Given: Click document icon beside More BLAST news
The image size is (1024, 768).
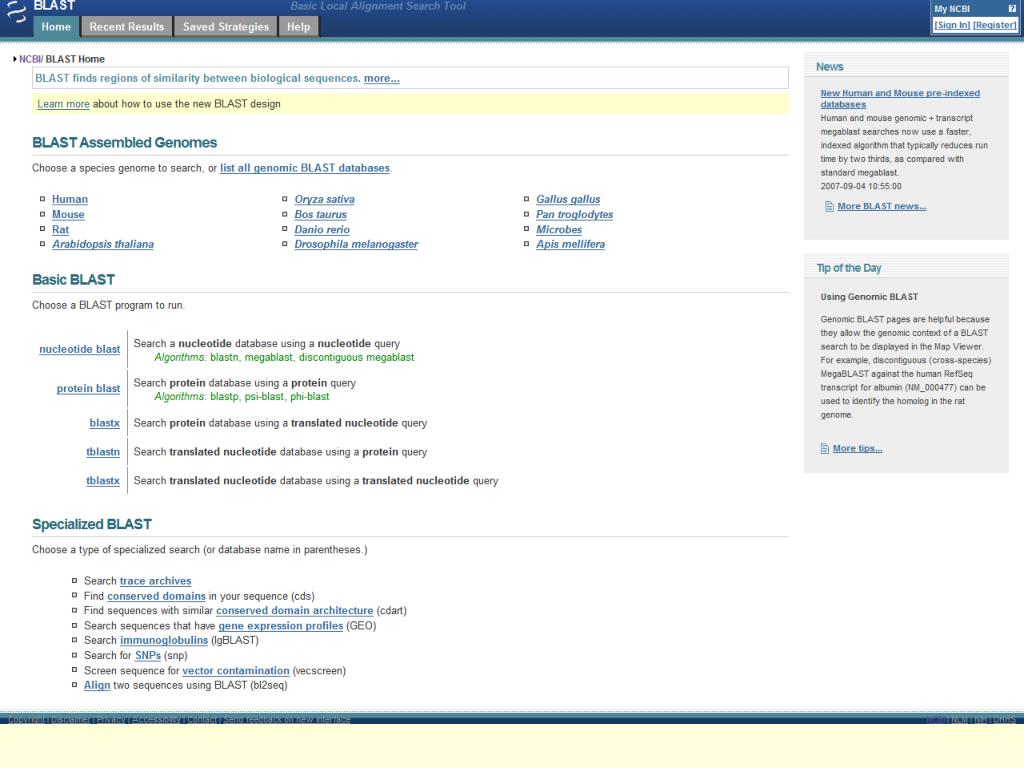Looking at the screenshot, I should [829, 206].
